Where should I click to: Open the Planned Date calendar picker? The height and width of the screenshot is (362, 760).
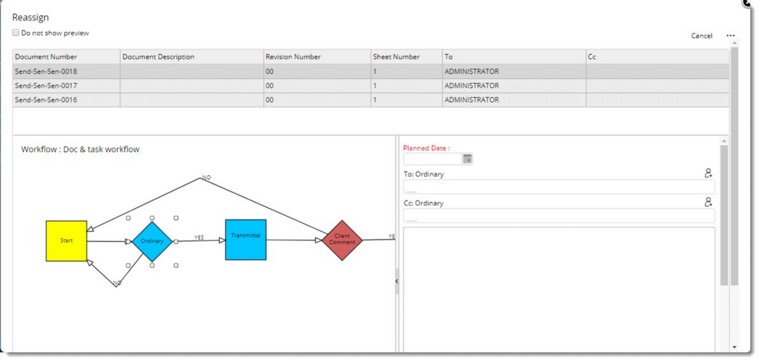(467, 158)
